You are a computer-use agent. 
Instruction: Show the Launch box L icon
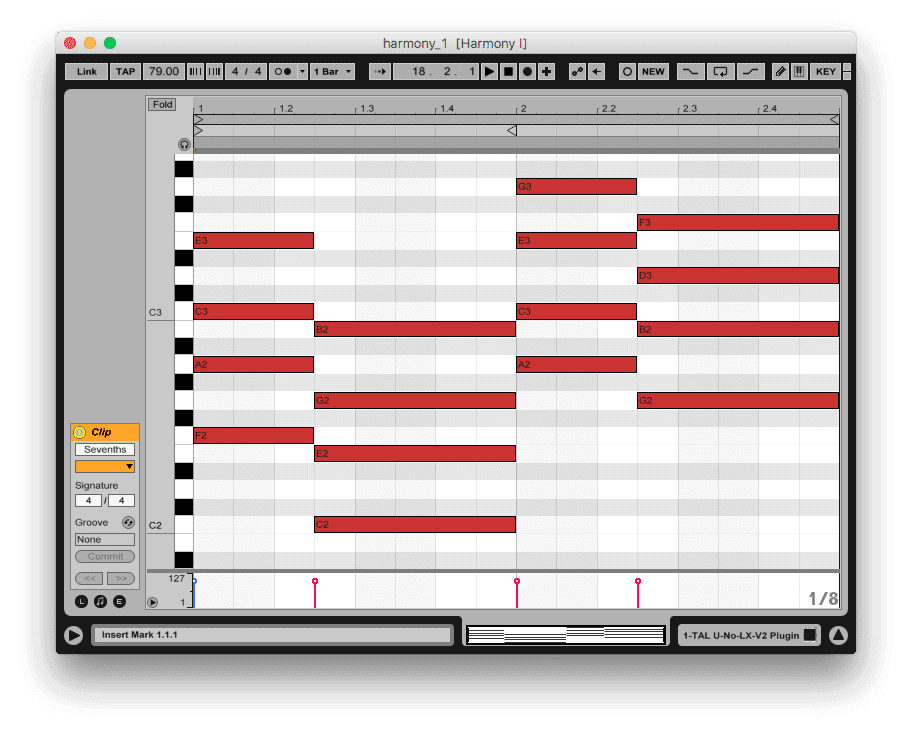(82, 601)
